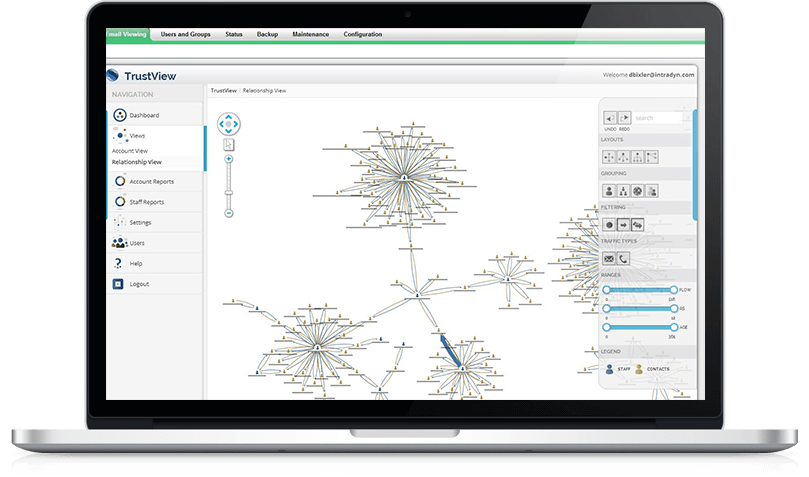Toggle the circle node filter under Filtering
The image size is (809, 477).
click(x=608, y=224)
